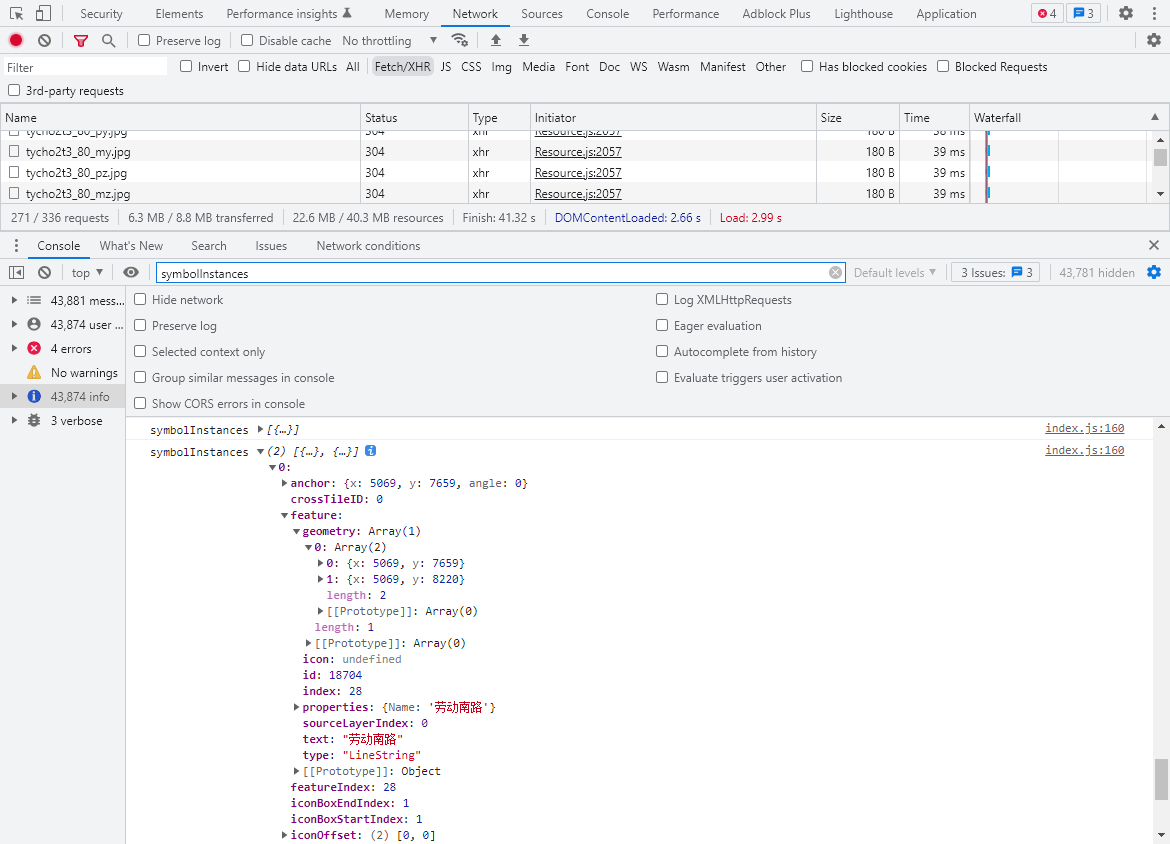This screenshot has height=844, width=1170.
Task: Switch to the Elements tab
Action: [x=179, y=13]
